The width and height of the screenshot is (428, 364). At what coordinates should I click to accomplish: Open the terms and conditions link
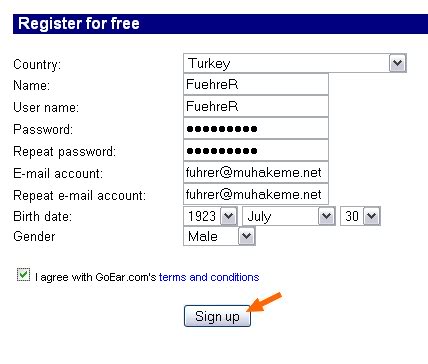[209, 277]
